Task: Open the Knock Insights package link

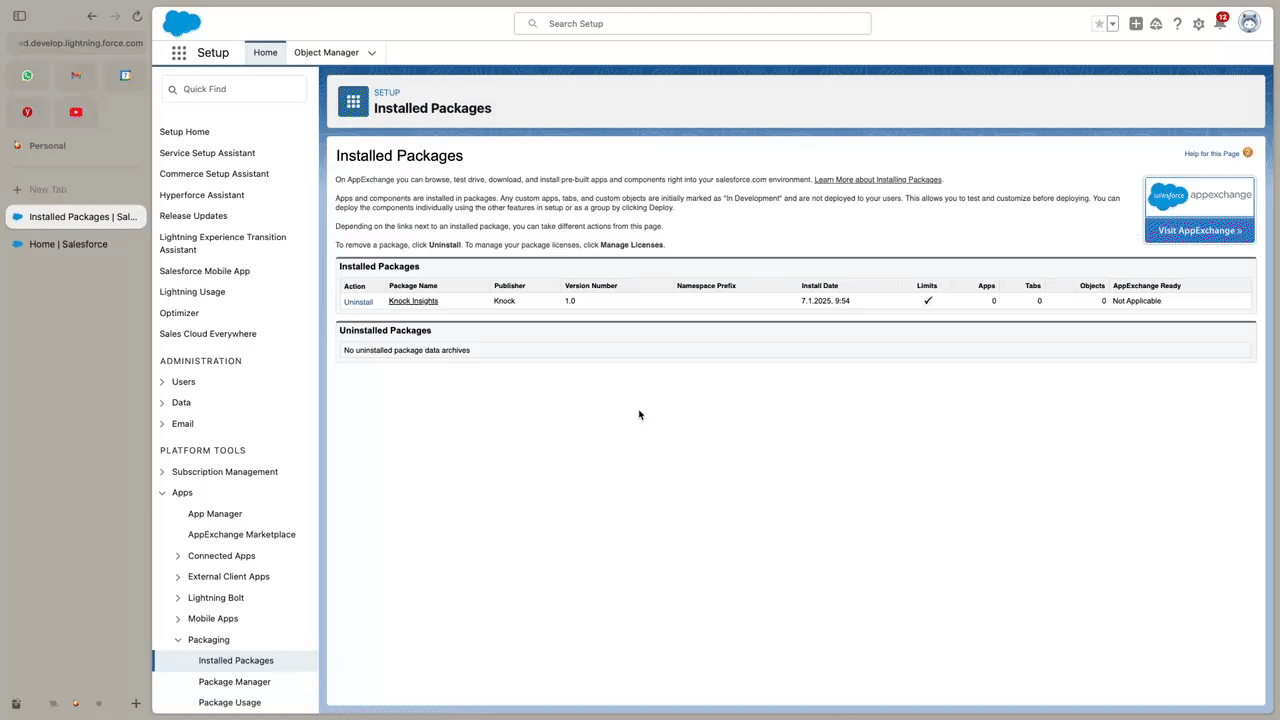Action: coord(413,301)
